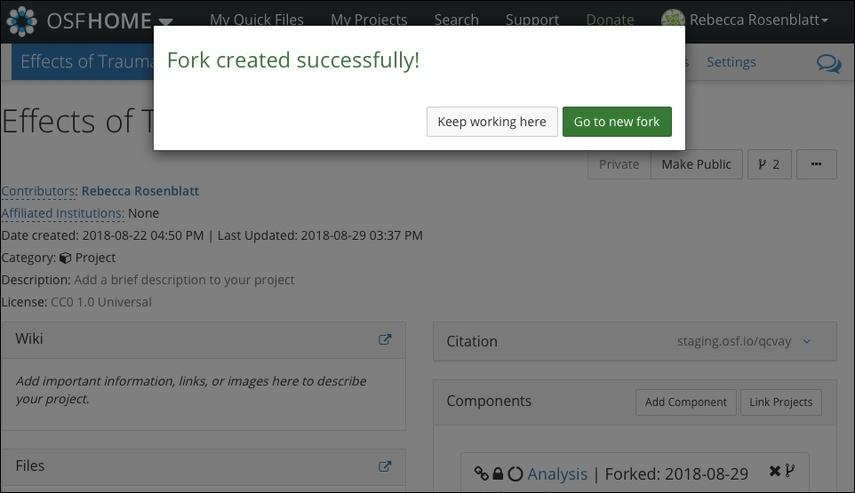Viewport: 855px width, 493px height.
Task: Open Rebecca Rosenblatt user dropdown menu
Action: click(x=758, y=20)
